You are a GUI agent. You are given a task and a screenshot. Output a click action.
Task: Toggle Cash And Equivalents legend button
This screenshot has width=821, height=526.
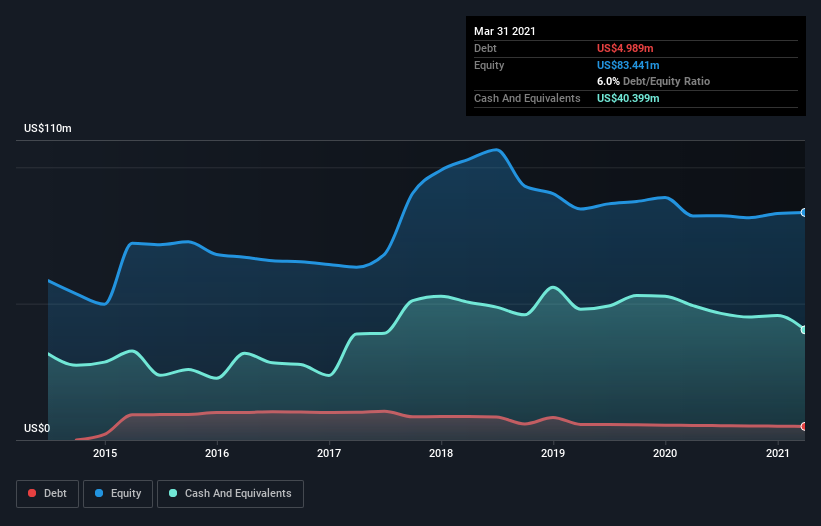(230, 494)
